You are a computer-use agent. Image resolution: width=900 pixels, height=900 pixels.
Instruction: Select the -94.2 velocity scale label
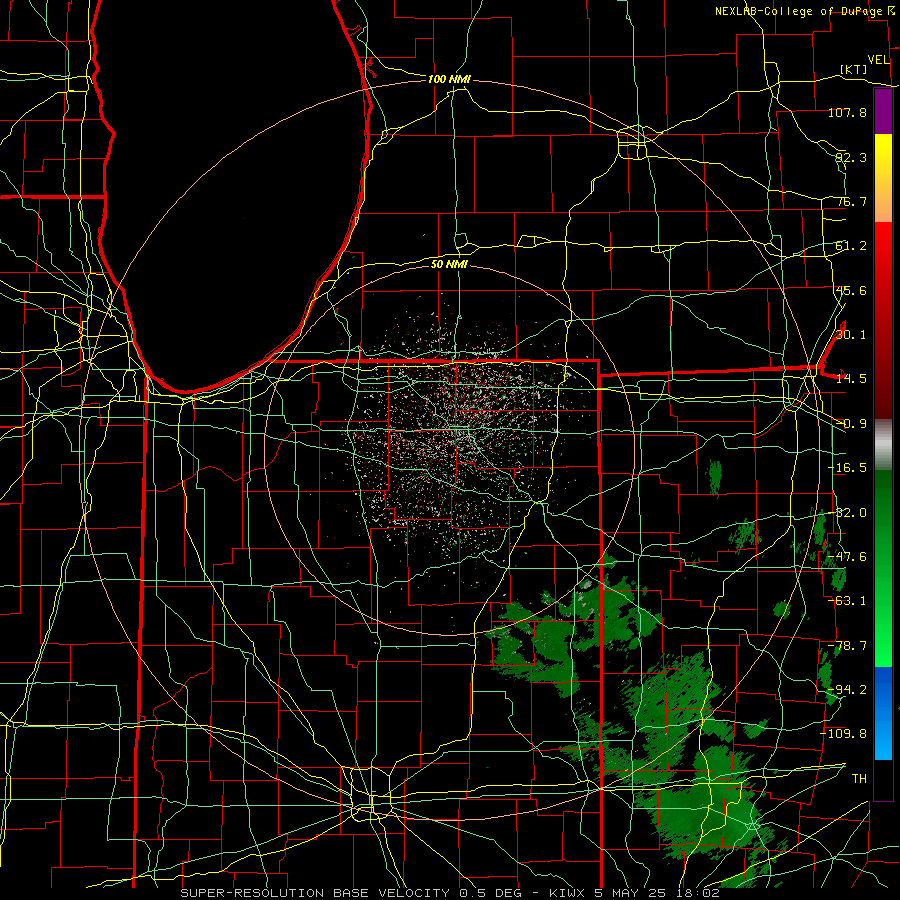[x=847, y=690]
